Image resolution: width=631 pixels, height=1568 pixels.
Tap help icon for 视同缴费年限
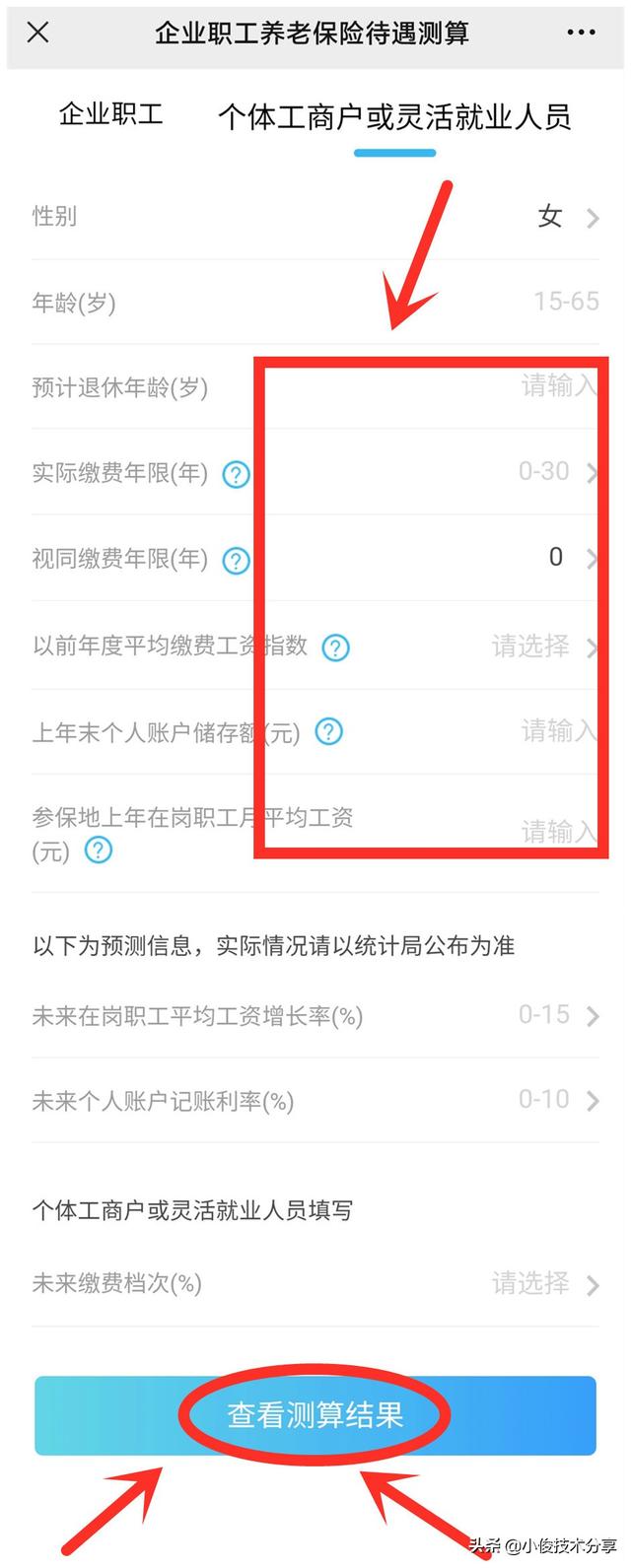[236, 561]
